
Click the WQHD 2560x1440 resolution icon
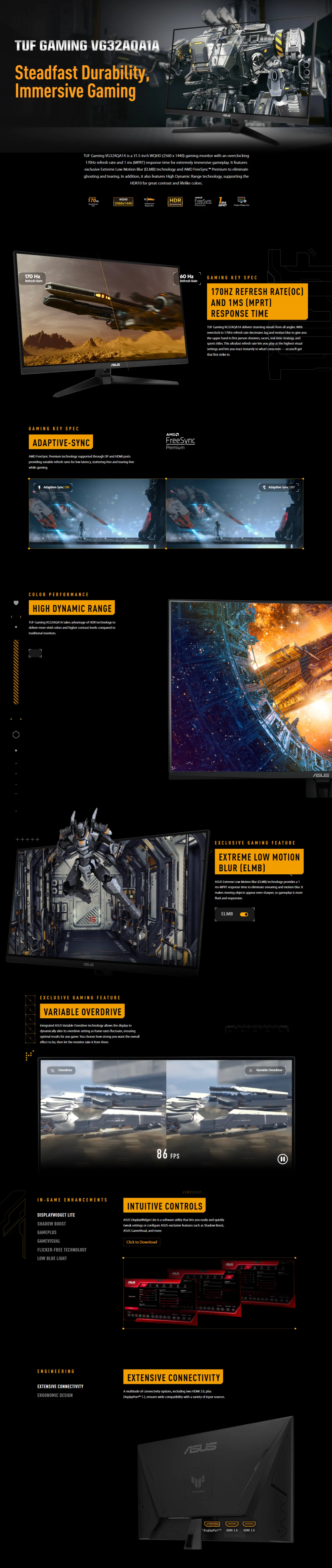[123, 202]
